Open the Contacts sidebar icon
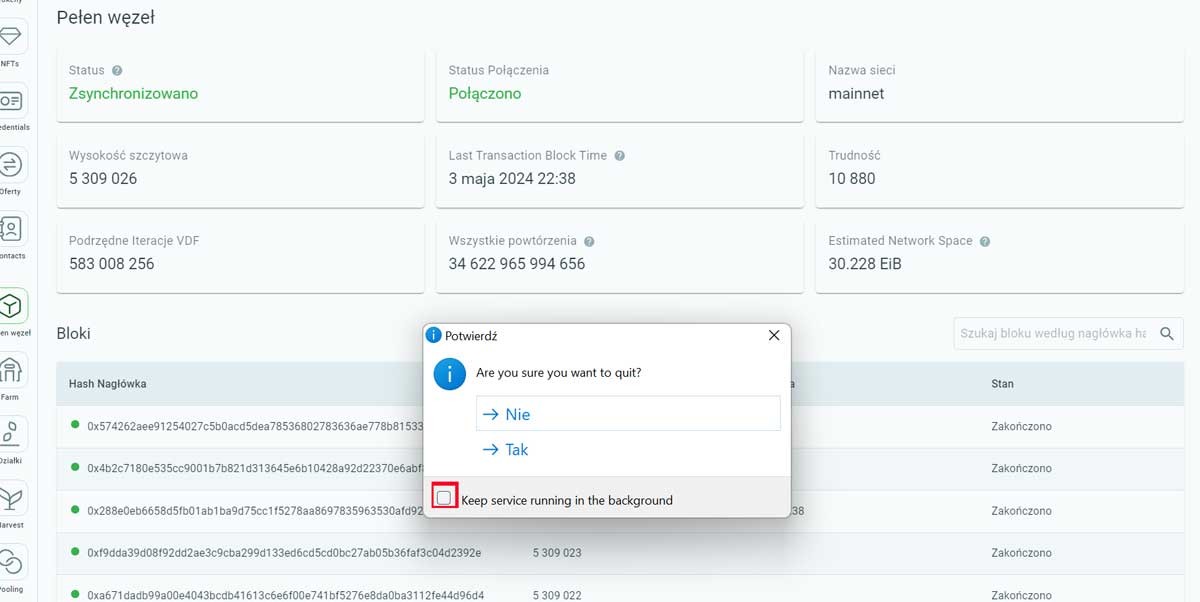The height and width of the screenshot is (602, 1200). 11,230
